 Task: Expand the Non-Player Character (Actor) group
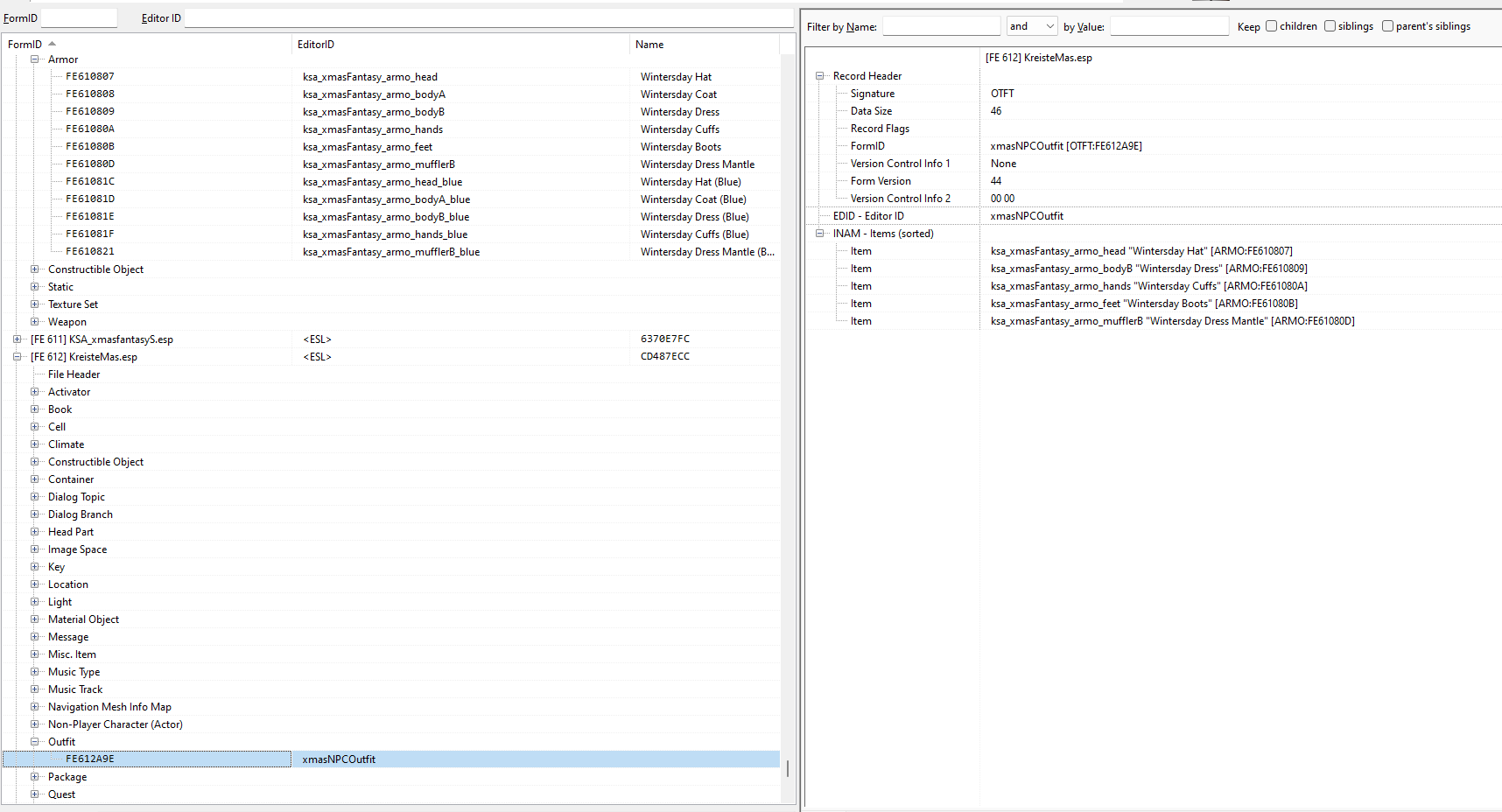pyautogui.click(x=35, y=724)
